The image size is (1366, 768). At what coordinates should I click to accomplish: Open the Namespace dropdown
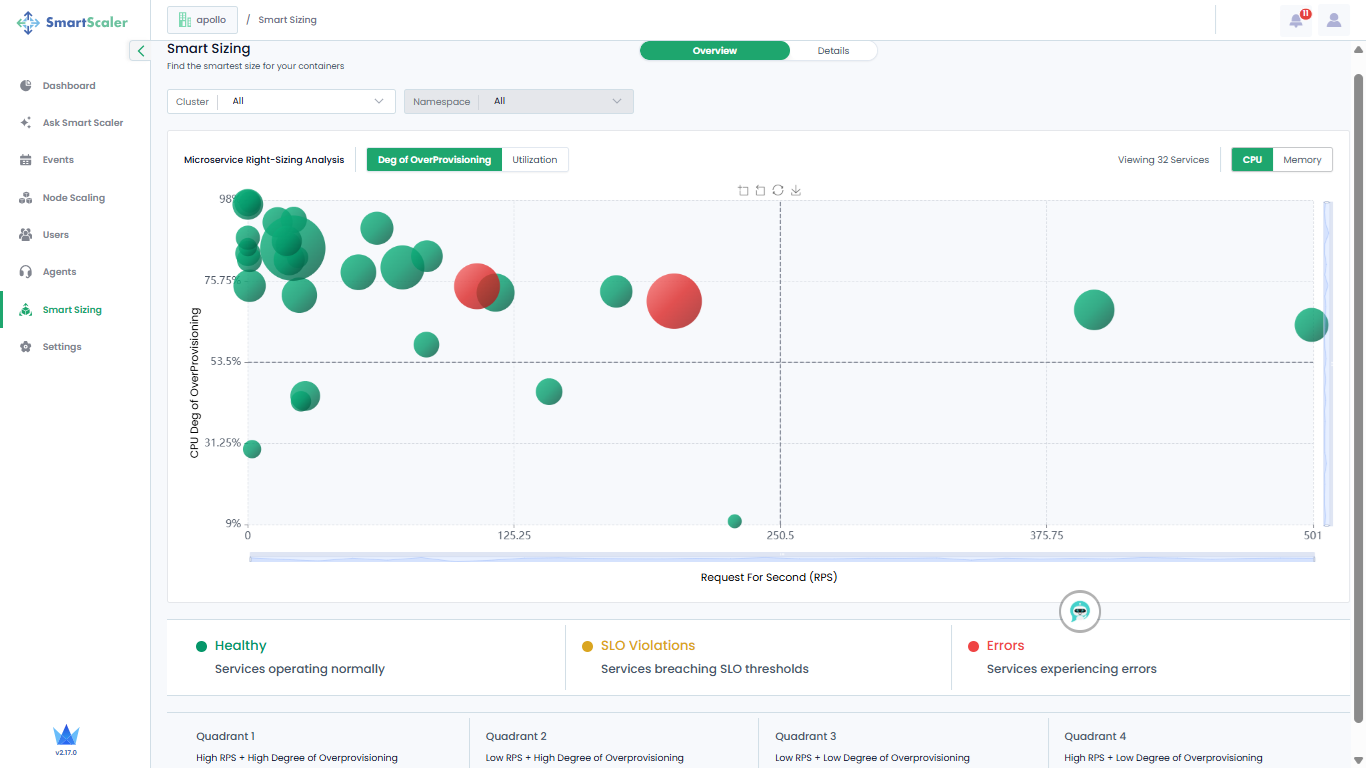click(518, 101)
